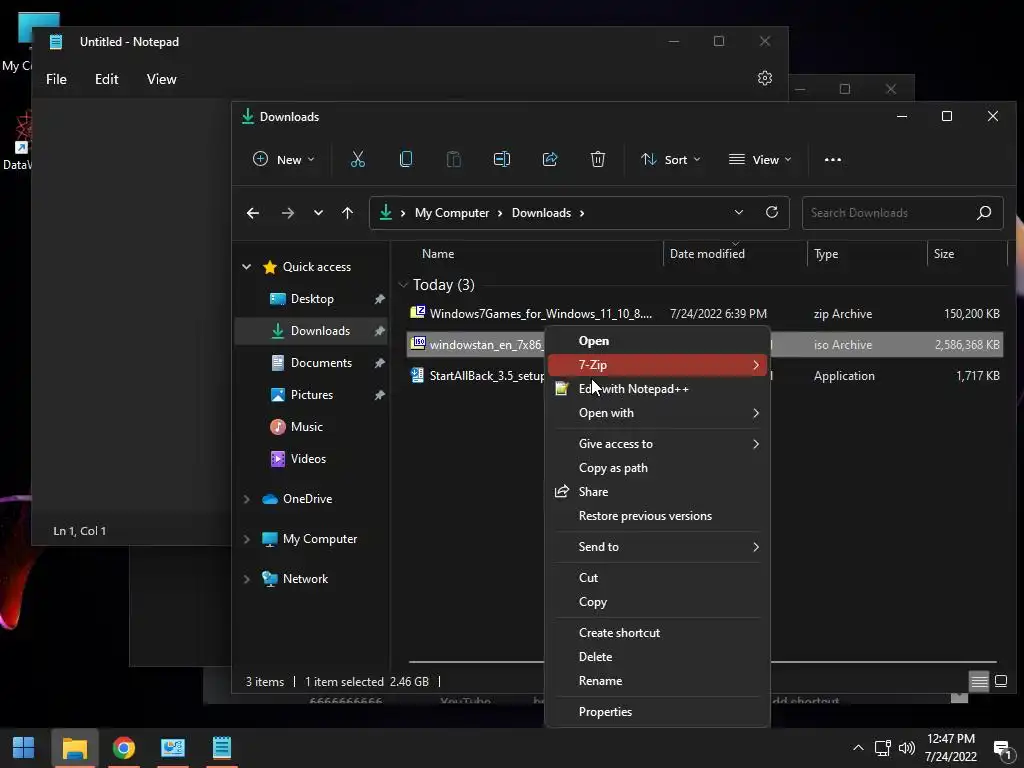Open the View dropdown

click(760, 159)
